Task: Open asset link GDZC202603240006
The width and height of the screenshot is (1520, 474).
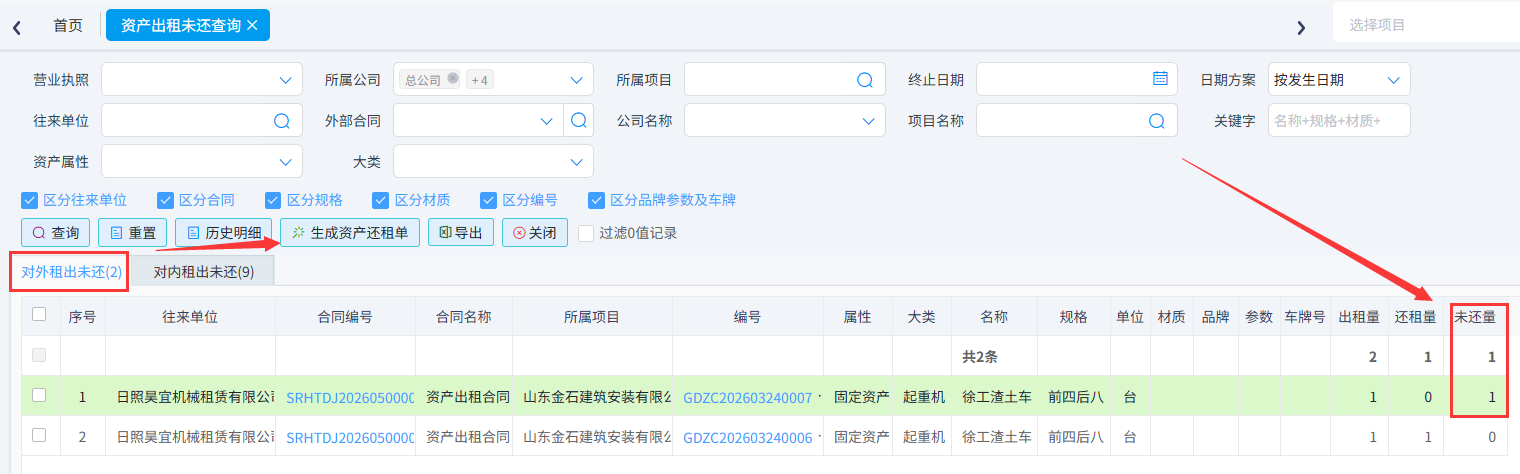Action: coord(747,436)
